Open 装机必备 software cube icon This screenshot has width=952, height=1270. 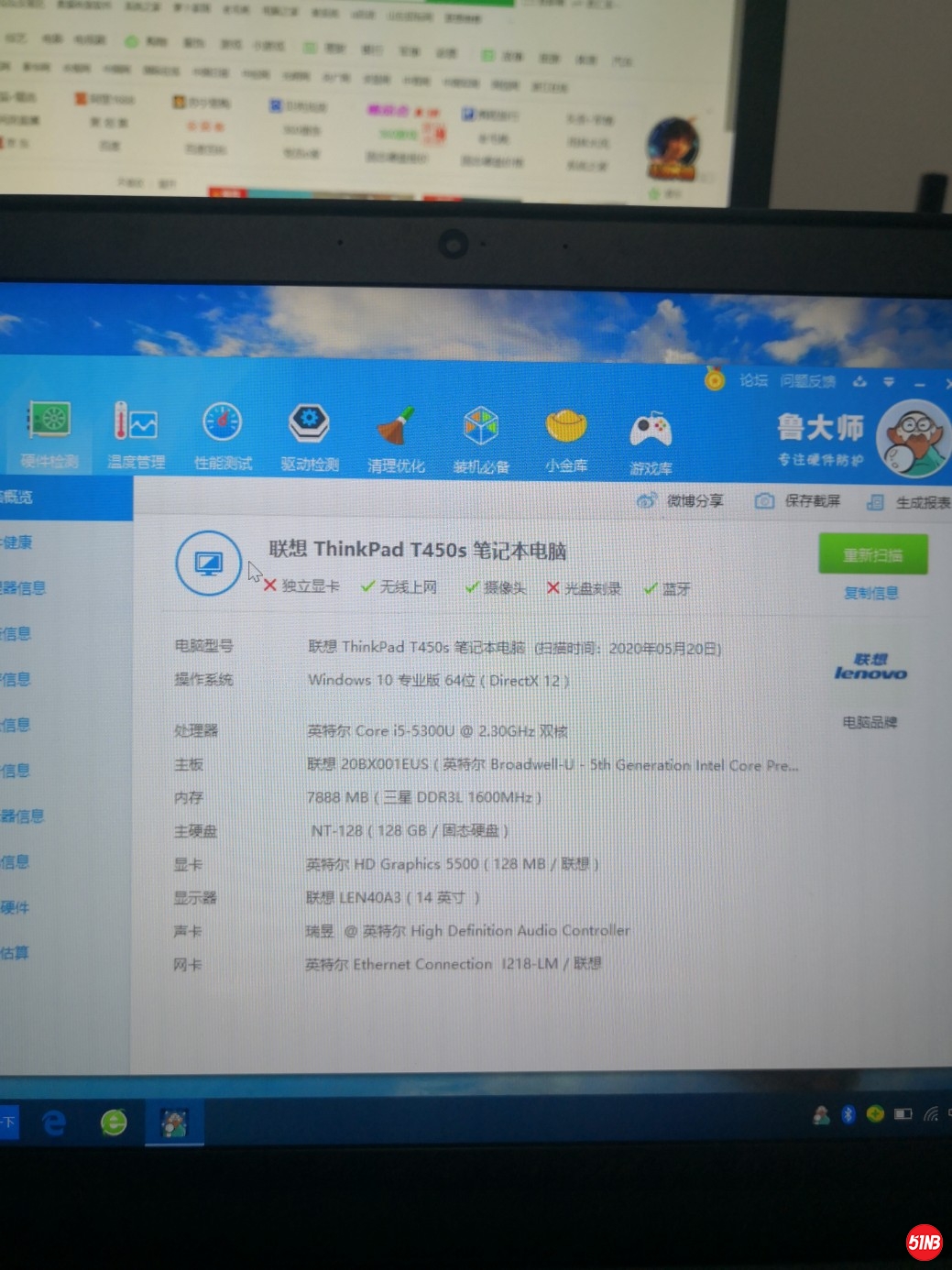481,439
